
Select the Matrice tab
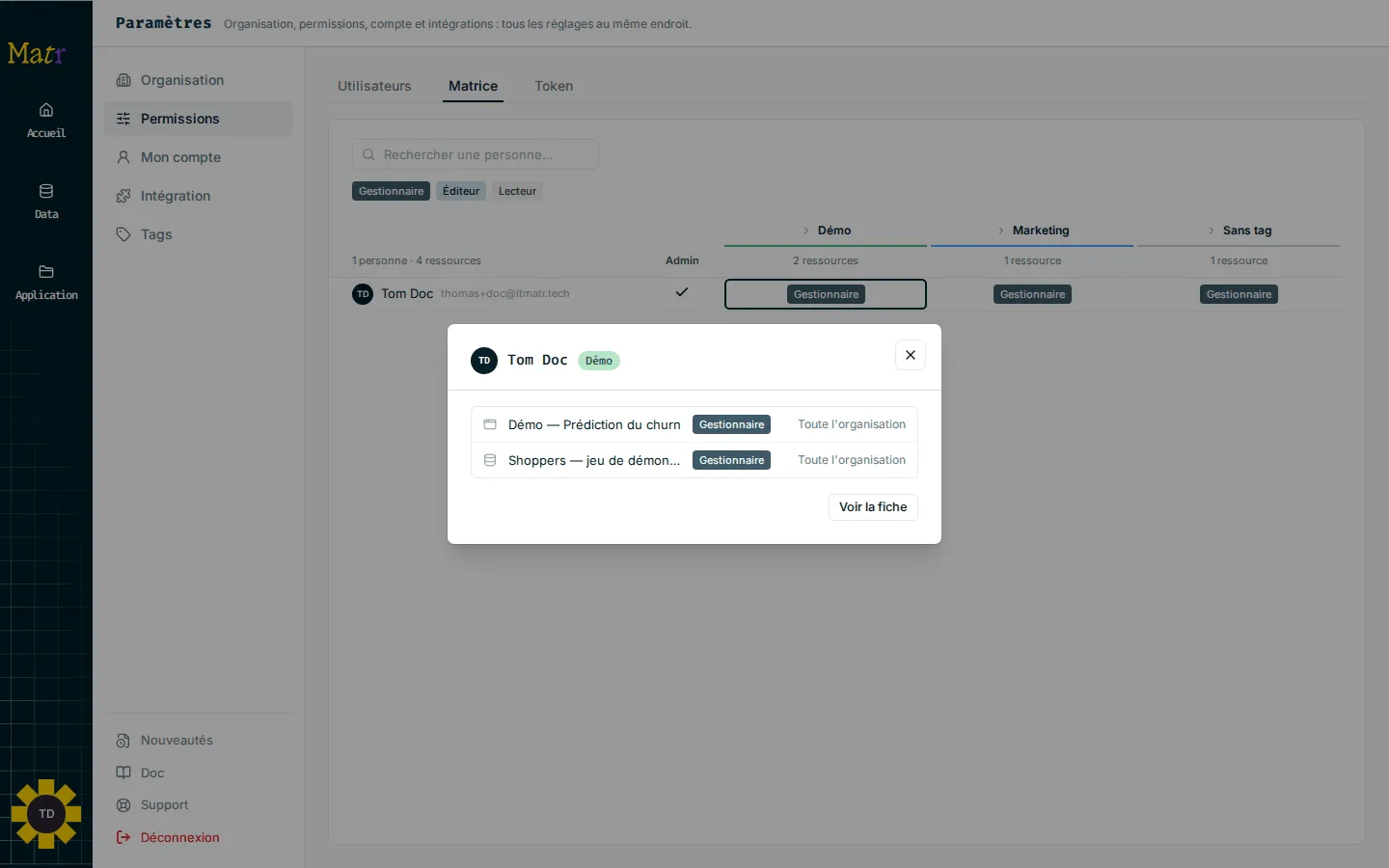(474, 86)
